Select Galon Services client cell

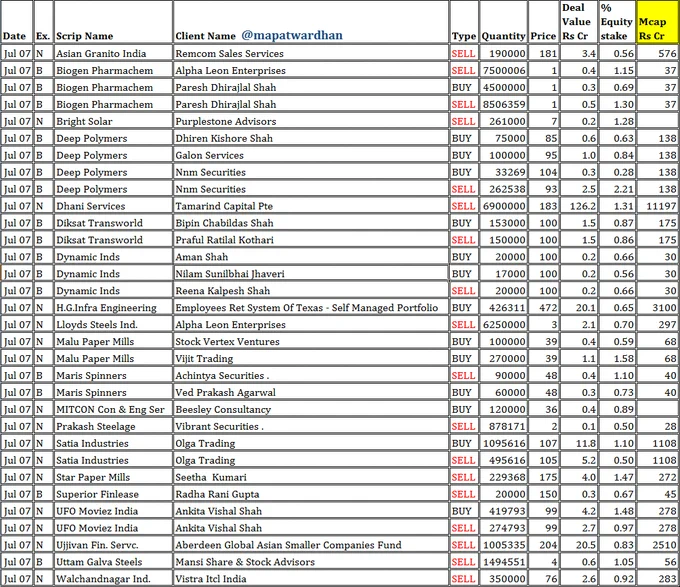311,155
